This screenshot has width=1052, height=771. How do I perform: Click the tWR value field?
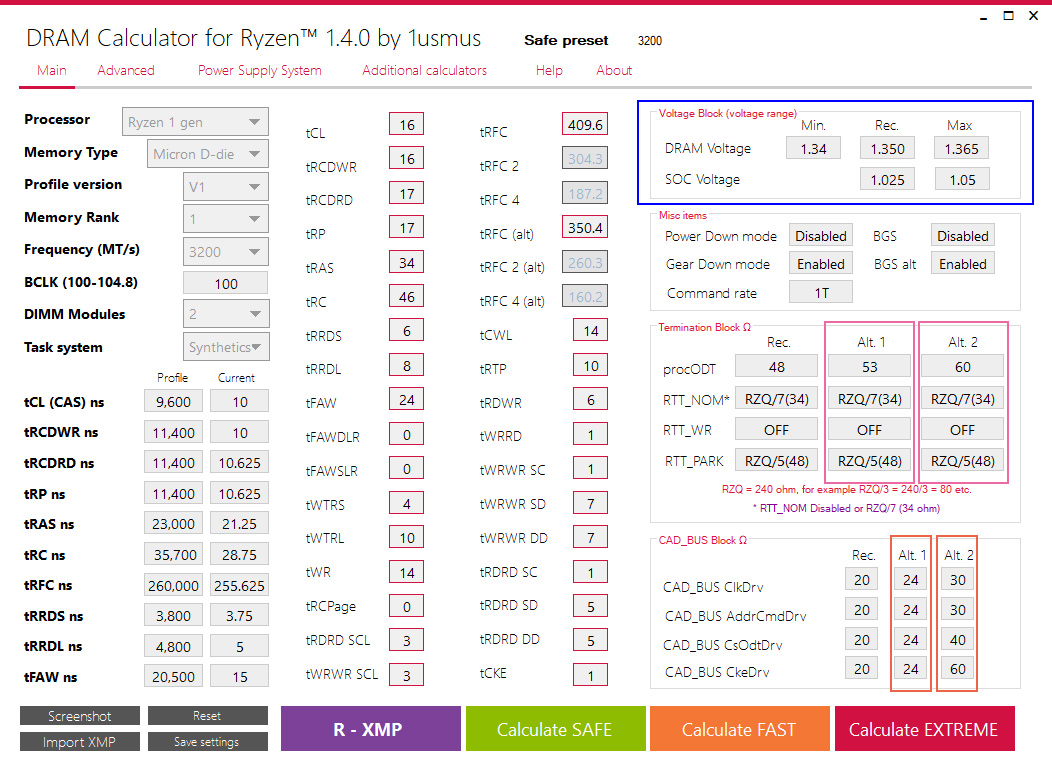coord(407,572)
